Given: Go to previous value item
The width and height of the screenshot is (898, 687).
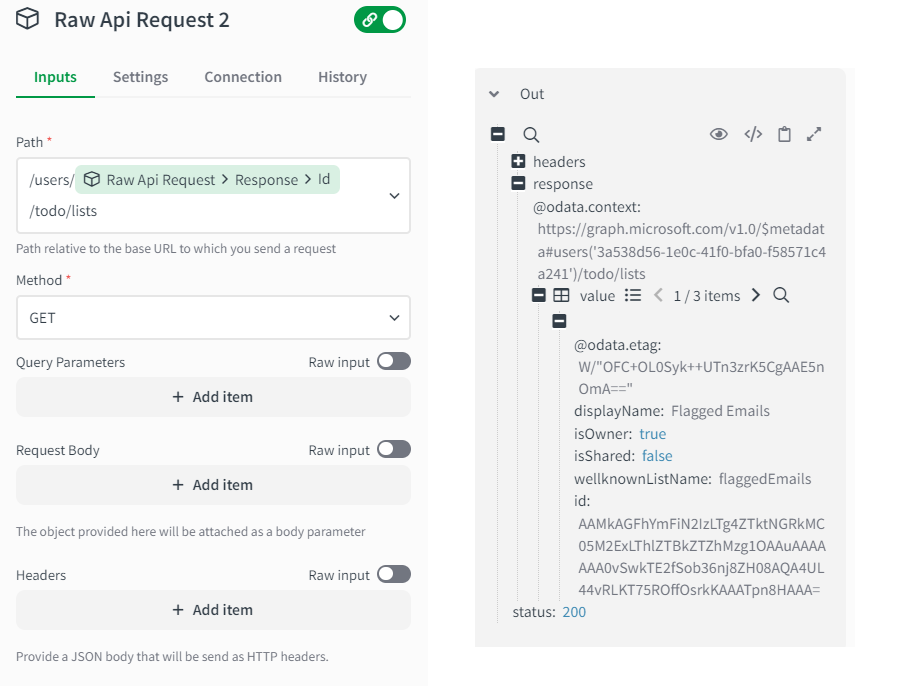Looking at the screenshot, I should coord(658,296).
